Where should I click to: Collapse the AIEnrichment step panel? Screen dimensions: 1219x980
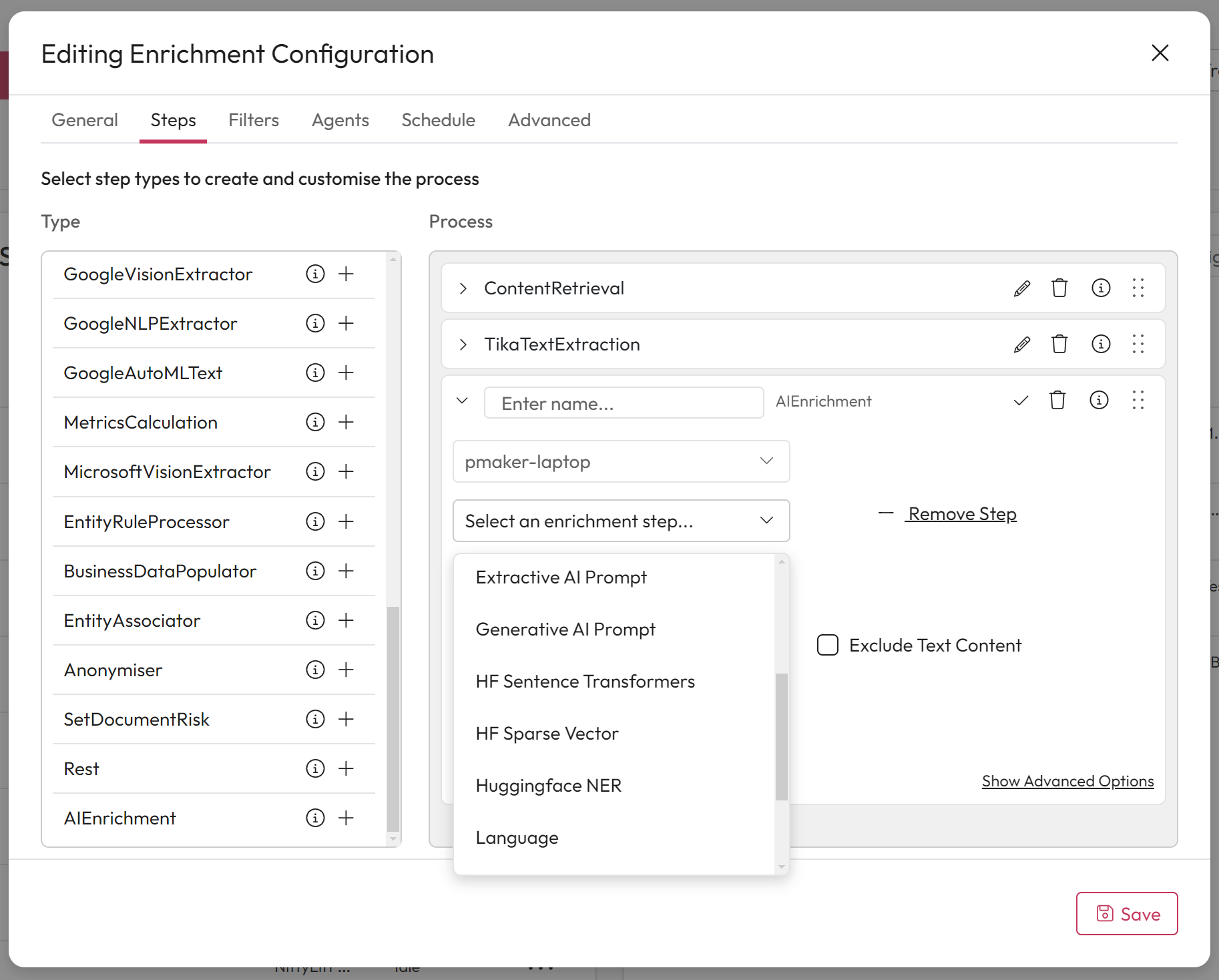(462, 401)
